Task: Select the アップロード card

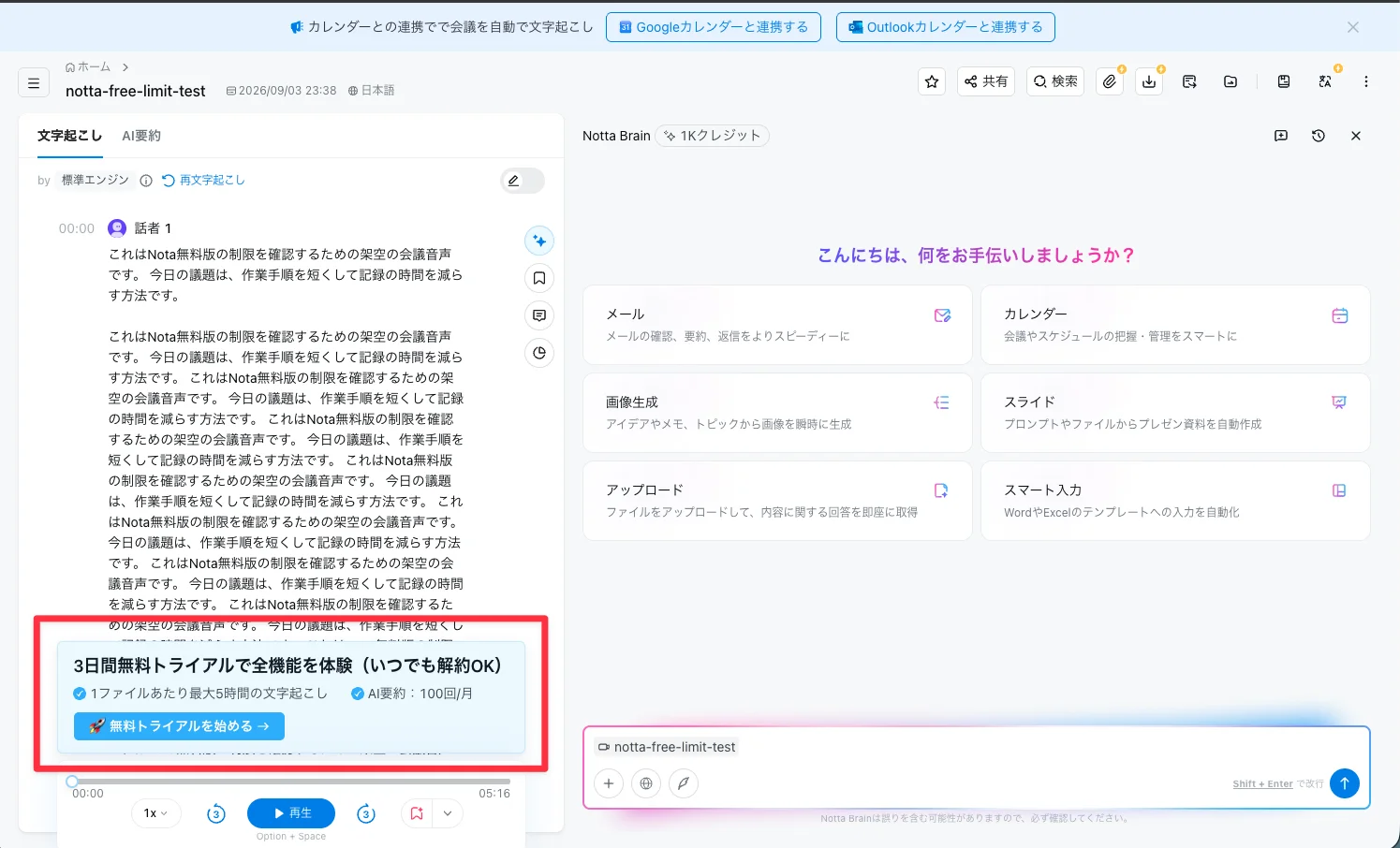Action: click(x=777, y=501)
